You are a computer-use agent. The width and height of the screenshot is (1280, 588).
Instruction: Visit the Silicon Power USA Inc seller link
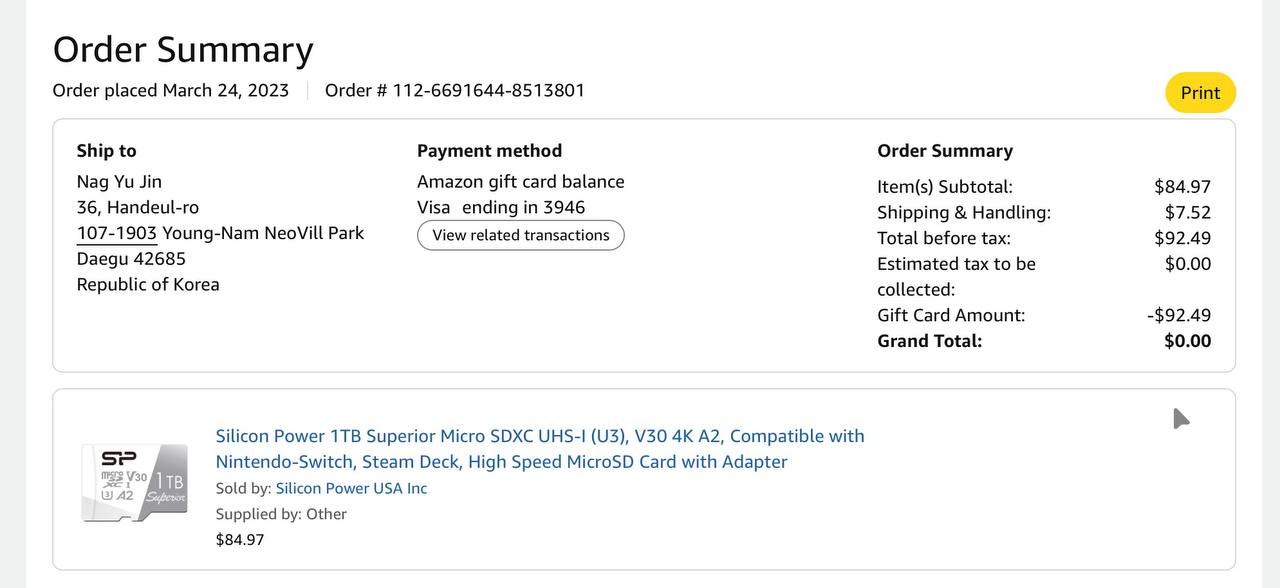351,488
